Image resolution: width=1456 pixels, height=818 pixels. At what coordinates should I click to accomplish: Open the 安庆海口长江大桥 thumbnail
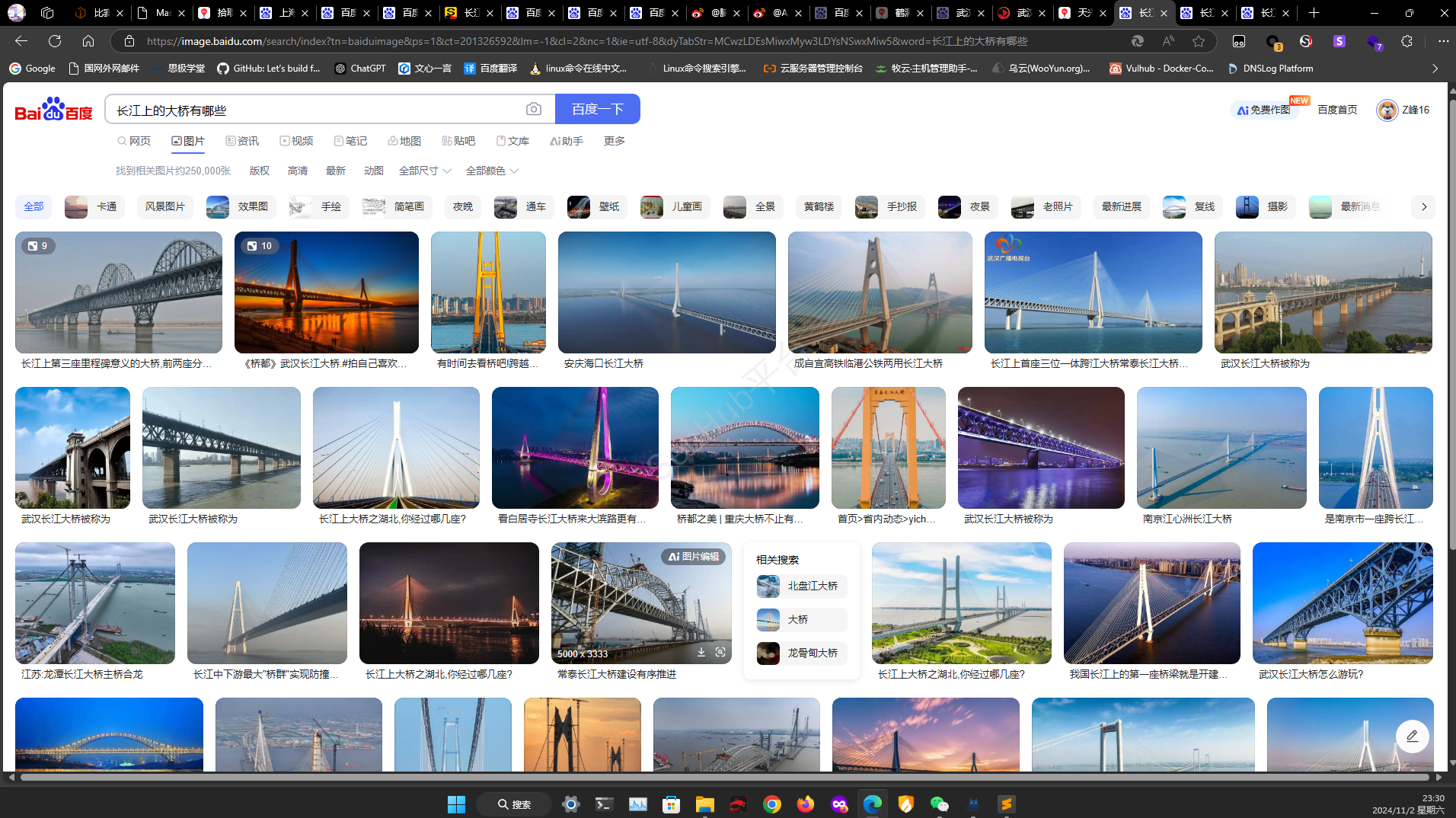point(666,292)
